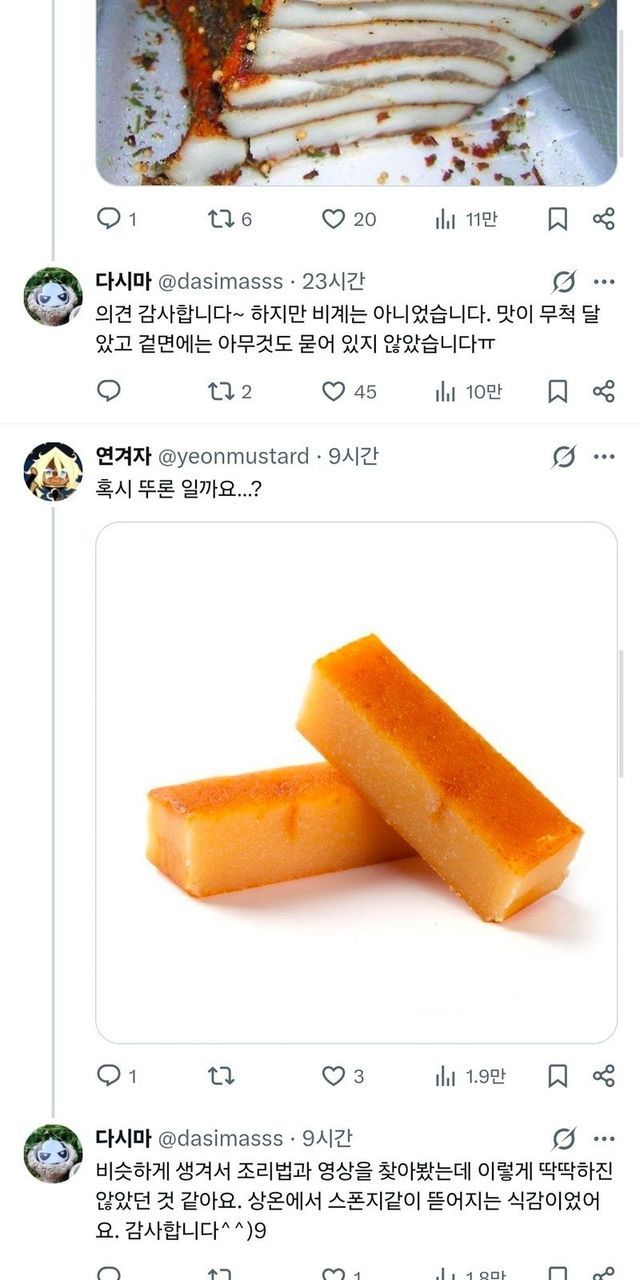Like 연겨자's tweet with 3 likes
The width and height of the screenshot is (640, 1280).
334,1076
